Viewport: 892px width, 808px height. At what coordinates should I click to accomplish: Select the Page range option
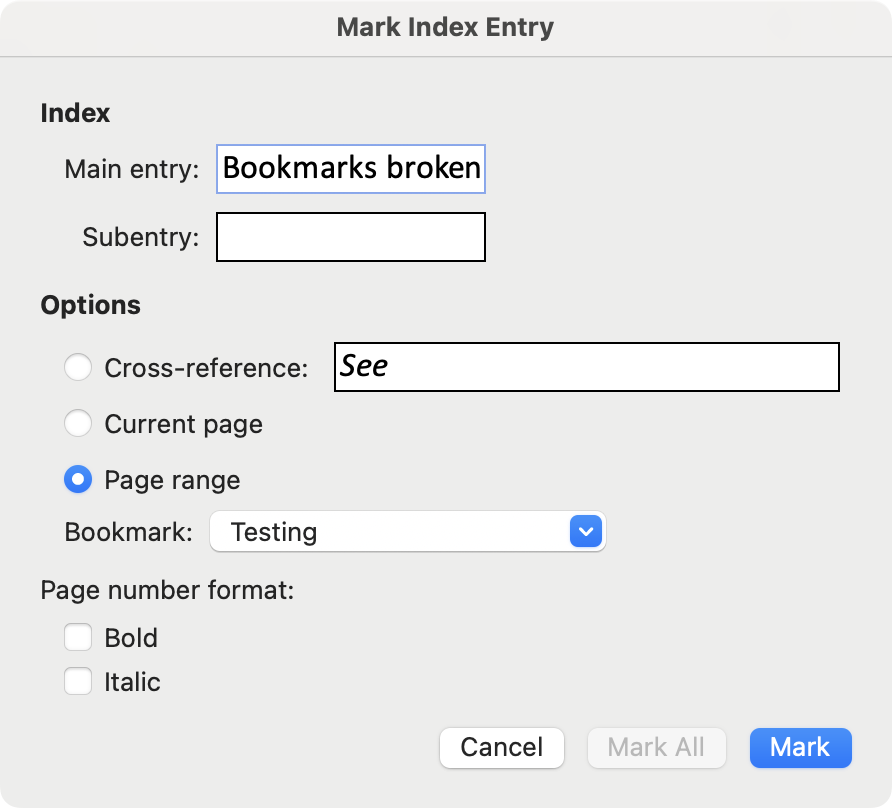pos(78,479)
